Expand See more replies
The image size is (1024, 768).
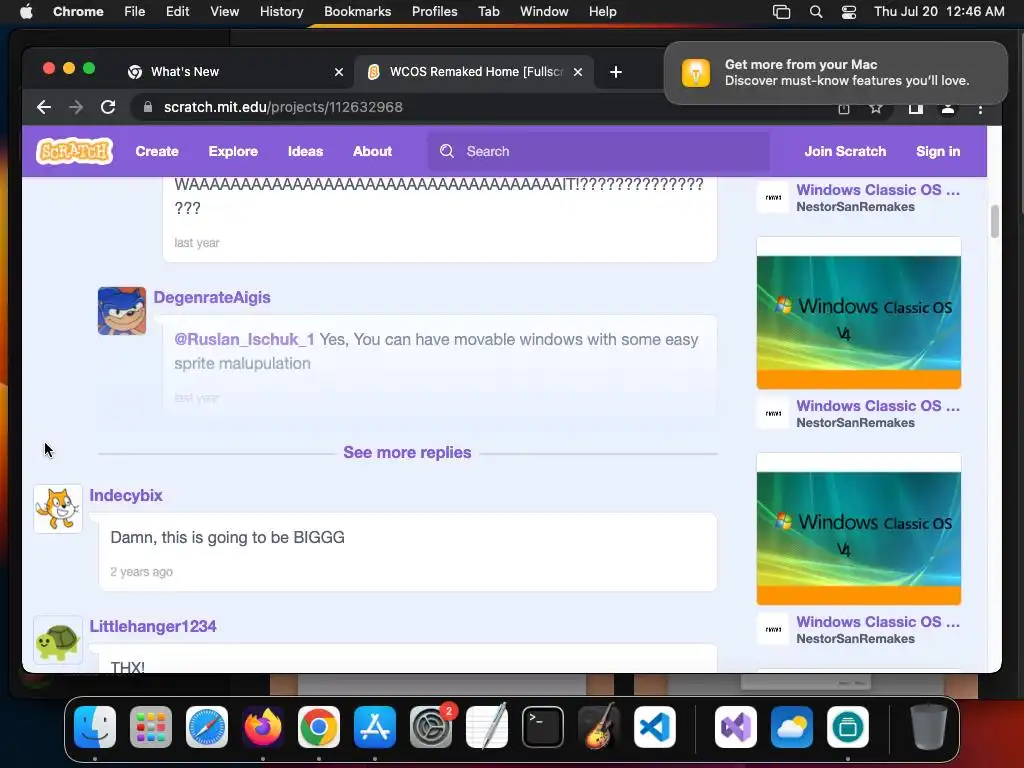pos(407,453)
